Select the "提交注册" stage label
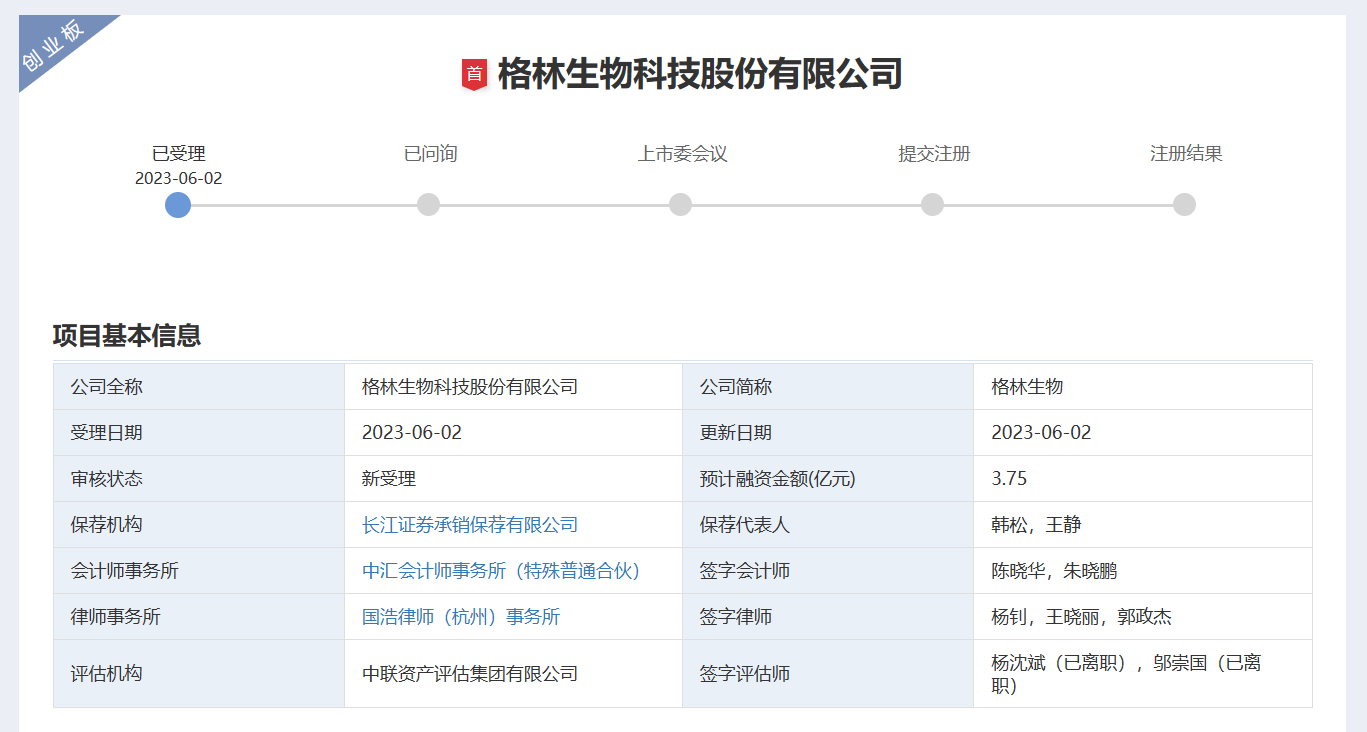1367x732 pixels. [932, 153]
